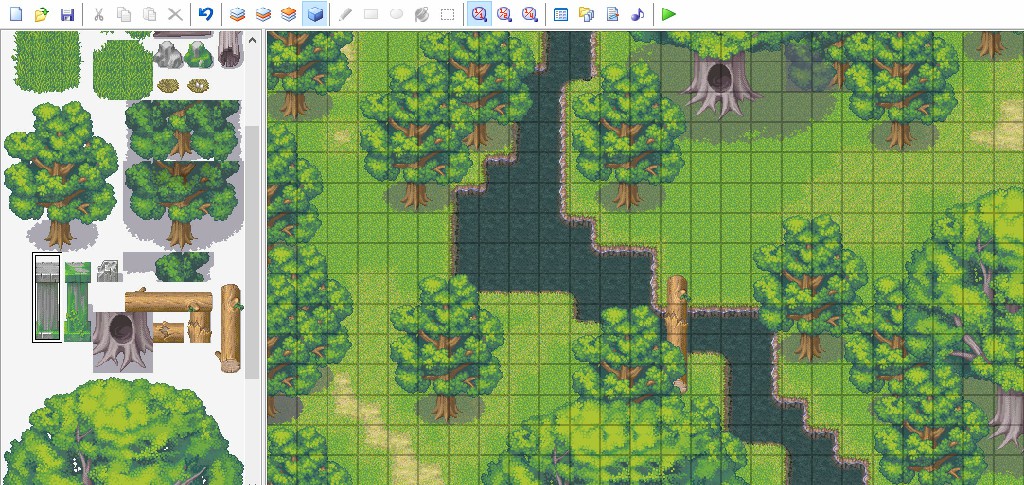The image size is (1024, 485).
Task: Start playtest with the green play arrow
Action: tap(668, 14)
